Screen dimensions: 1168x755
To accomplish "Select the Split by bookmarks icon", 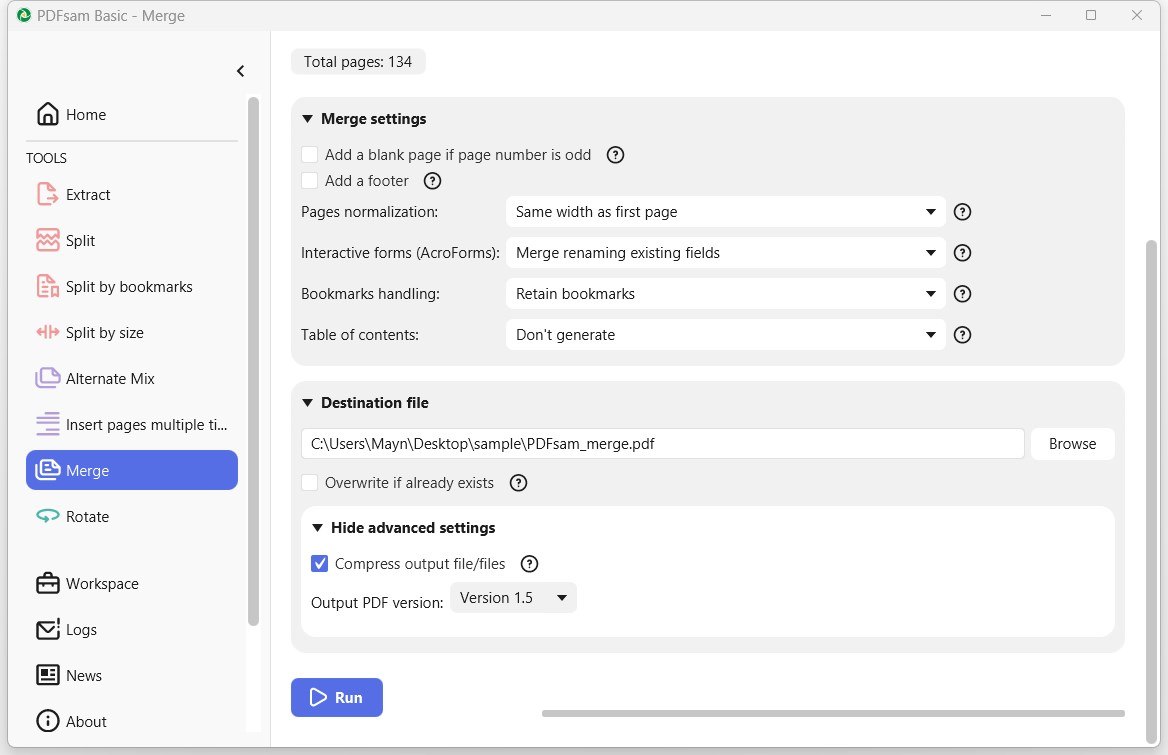I will pyautogui.click(x=47, y=287).
